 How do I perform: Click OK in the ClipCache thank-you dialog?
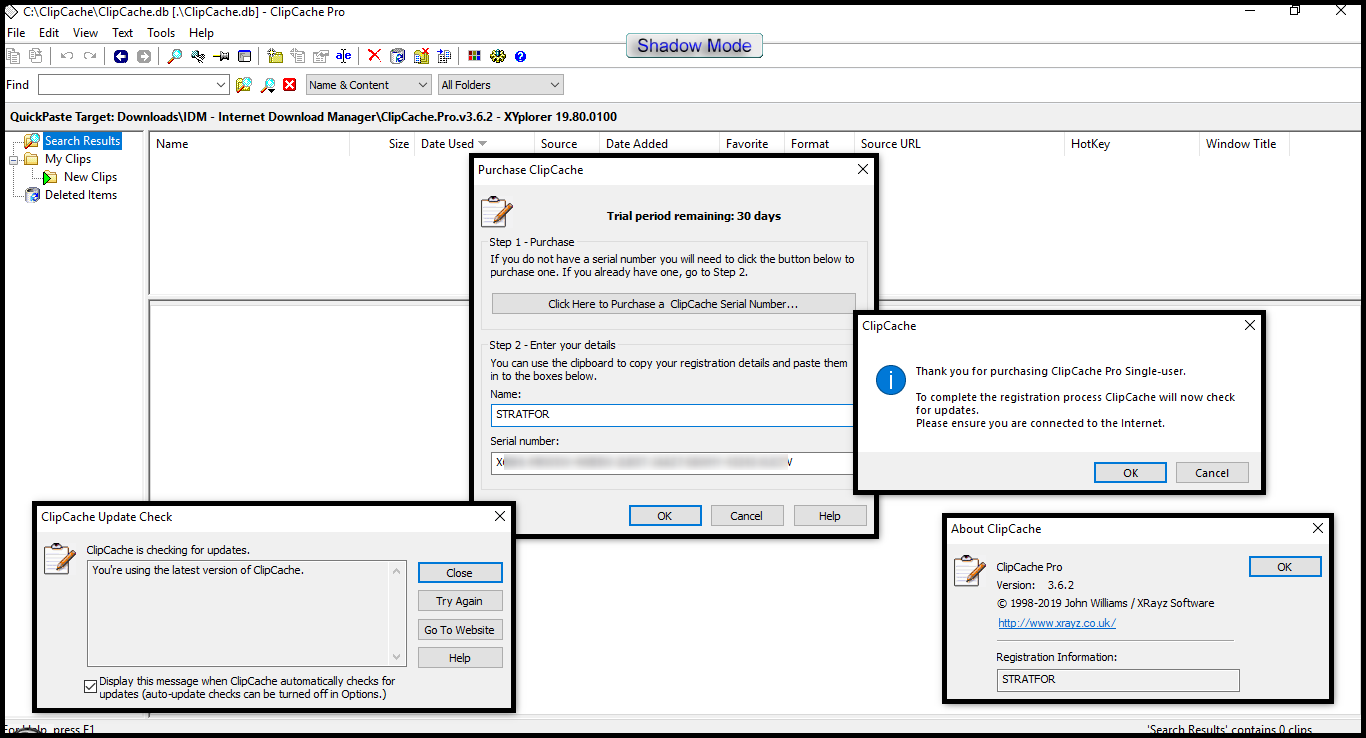pyautogui.click(x=1130, y=473)
